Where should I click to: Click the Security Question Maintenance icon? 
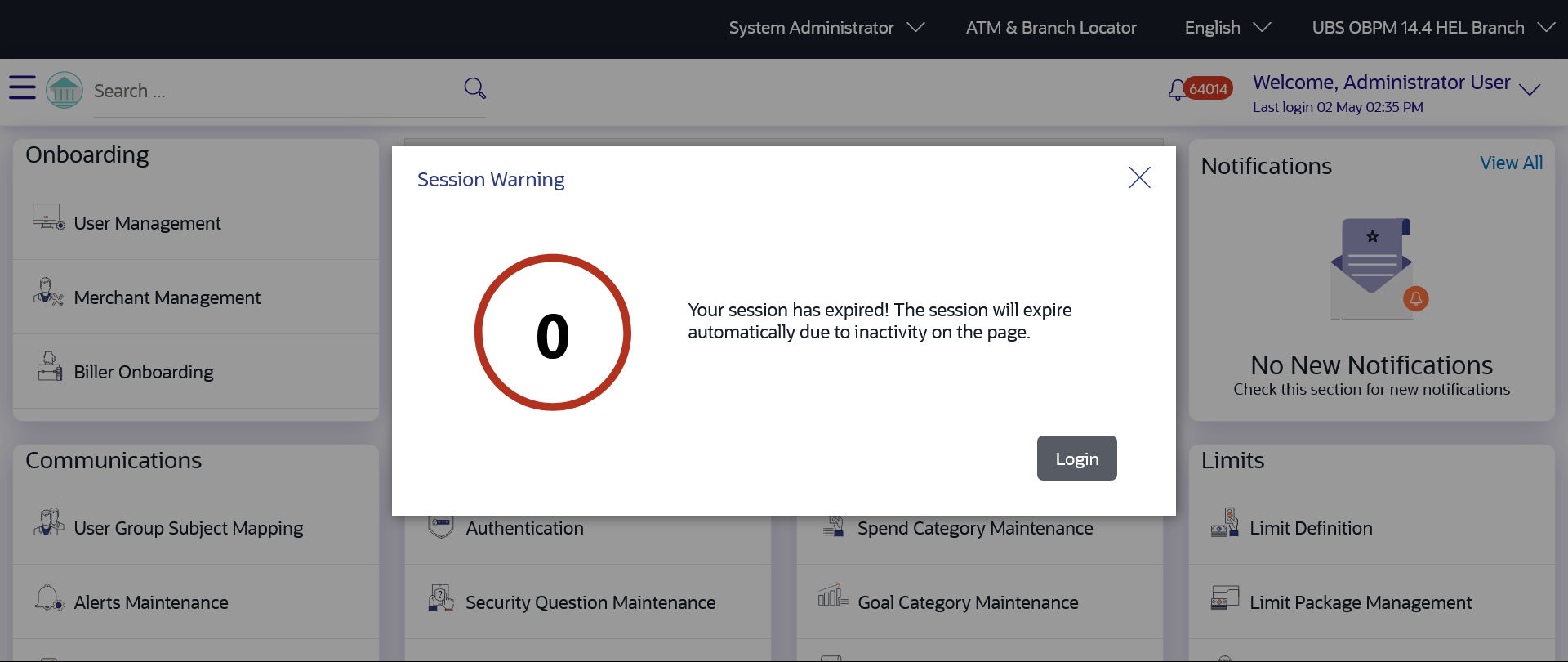tap(441, 597)
